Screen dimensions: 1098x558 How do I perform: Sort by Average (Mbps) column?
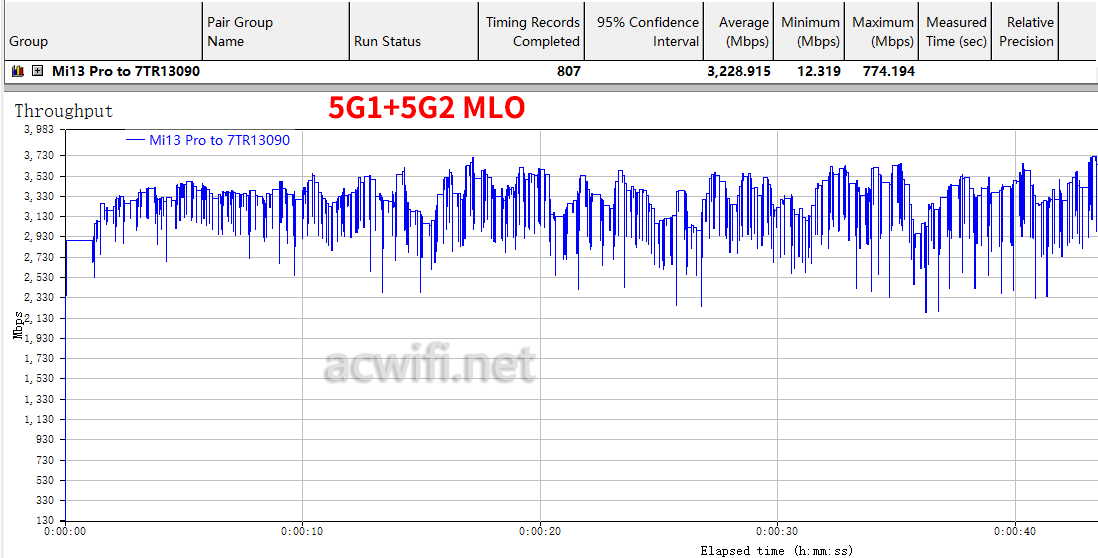[x=739, y=32]
